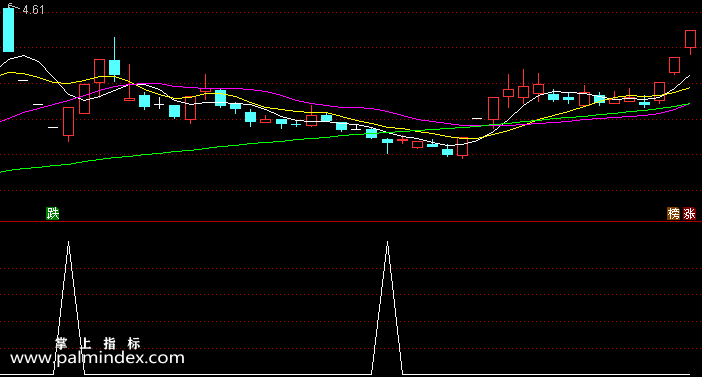Click the 掌上指标 watermark text
702x377 pixels.
[98, 343]
